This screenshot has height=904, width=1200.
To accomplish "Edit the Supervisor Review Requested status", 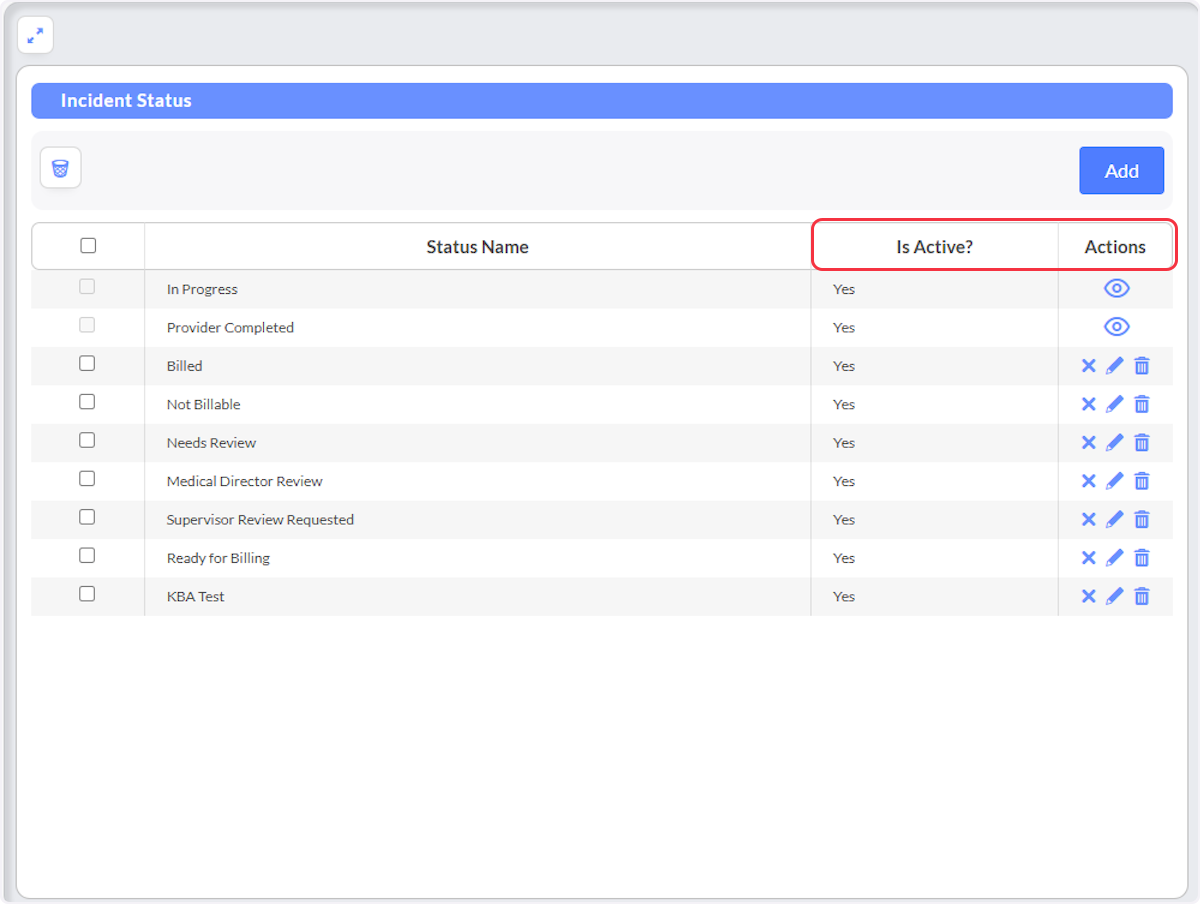I will click(x=1115, y=519).
